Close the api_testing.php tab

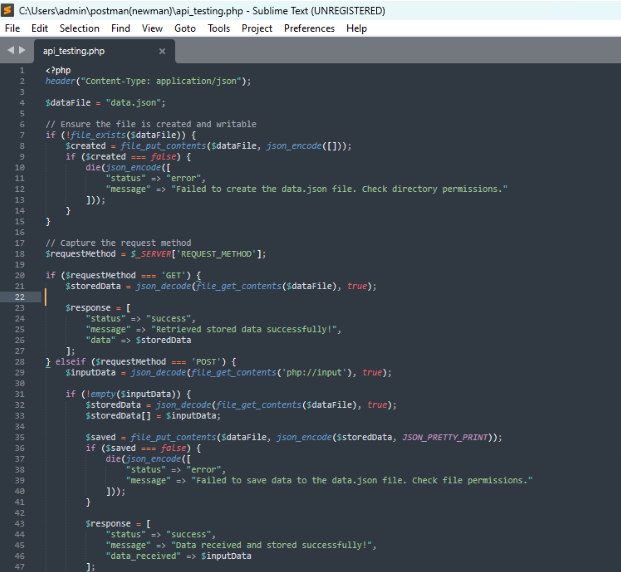(162, 51)
